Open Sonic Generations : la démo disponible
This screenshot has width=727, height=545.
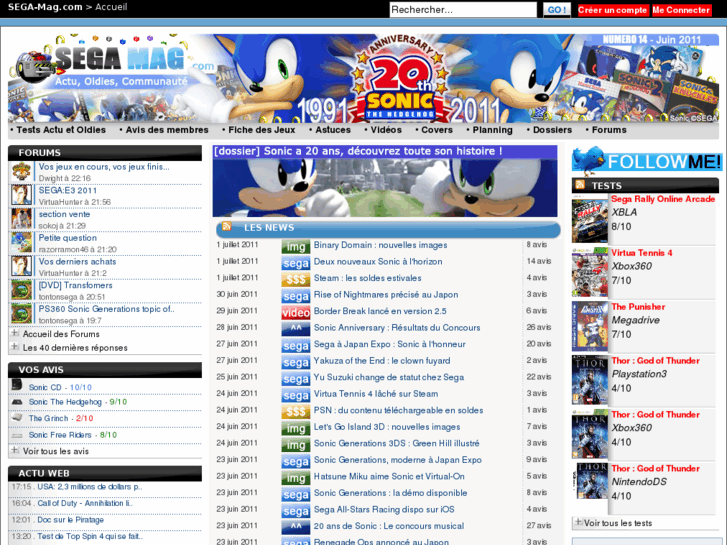[390, 493]
